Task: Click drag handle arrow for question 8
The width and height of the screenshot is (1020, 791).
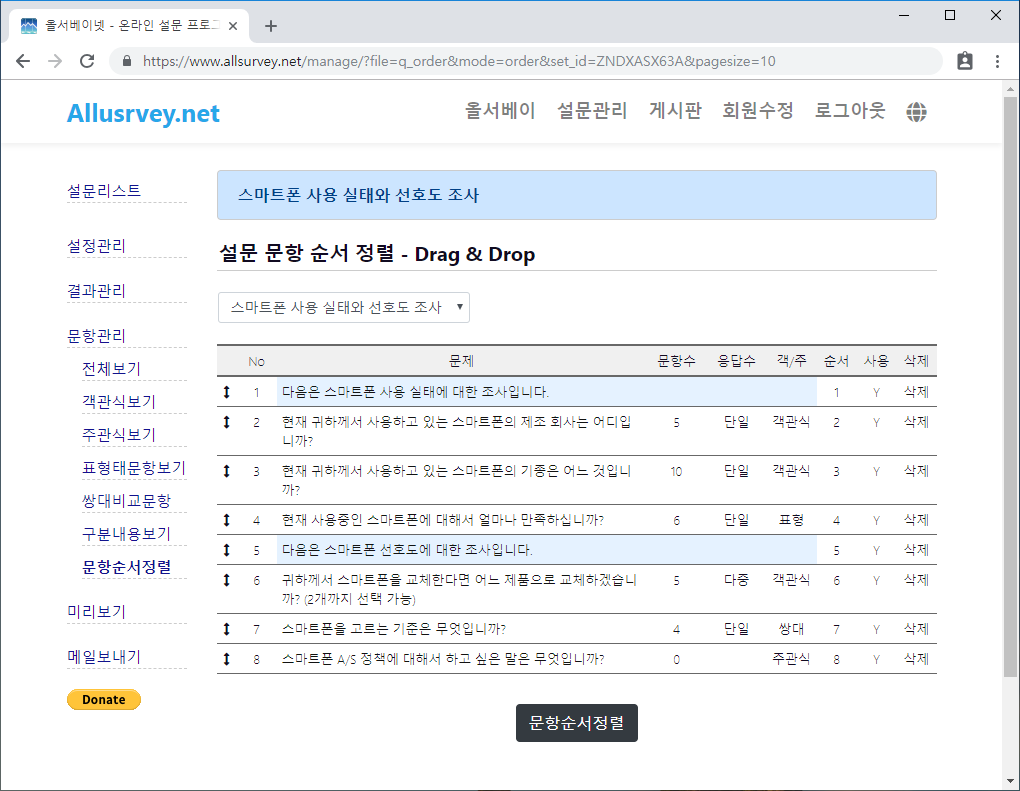Action: 227,659
